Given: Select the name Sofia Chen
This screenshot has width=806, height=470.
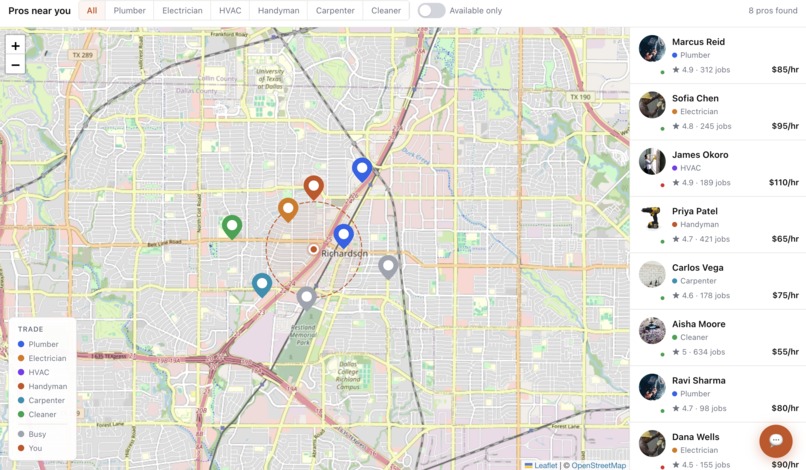Looking at the screenshot, I should point(695,98).
